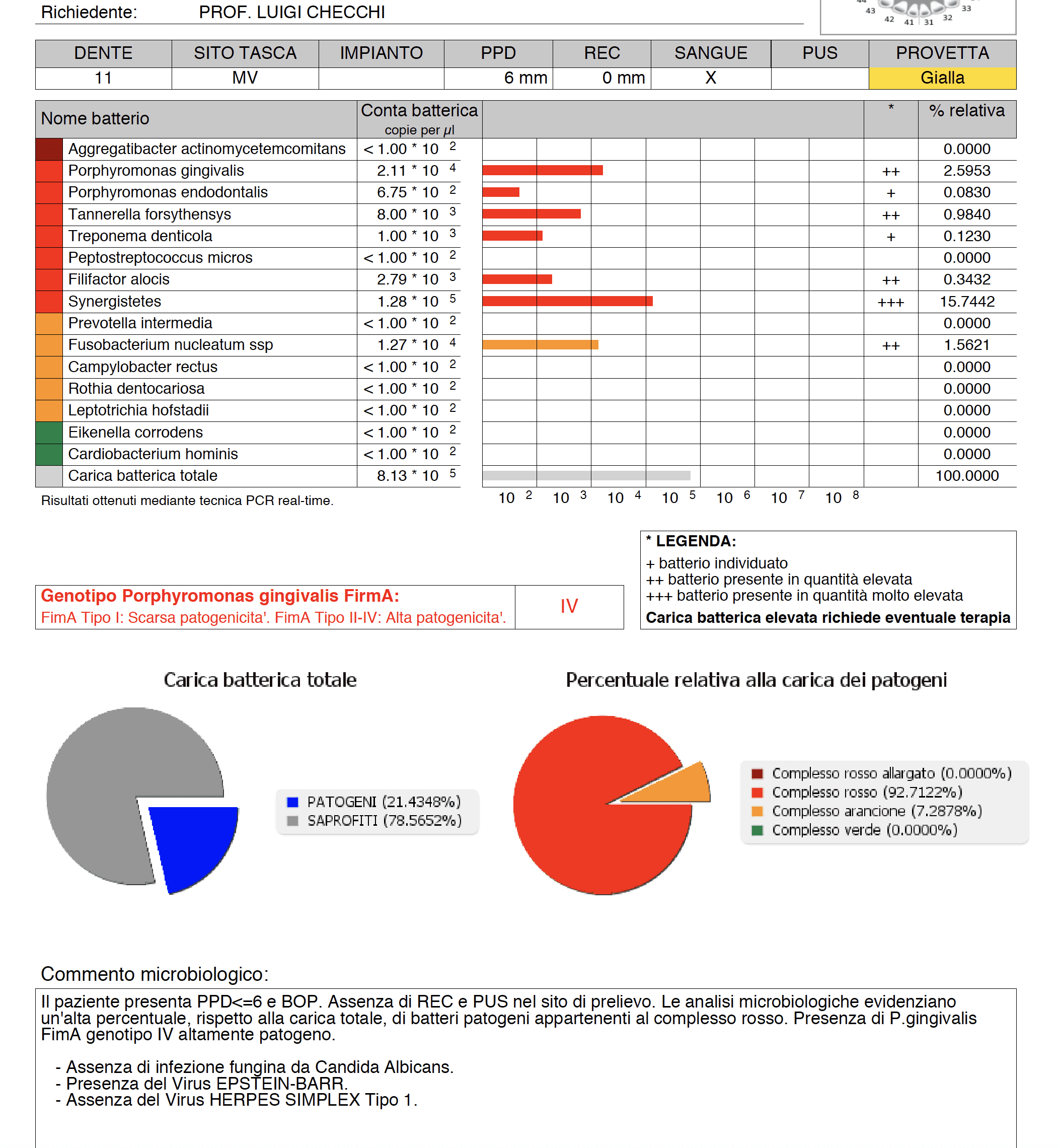Select the 'Porphyromonas endodontalis' bacterium name
1060x1148 pixels.
168,192
